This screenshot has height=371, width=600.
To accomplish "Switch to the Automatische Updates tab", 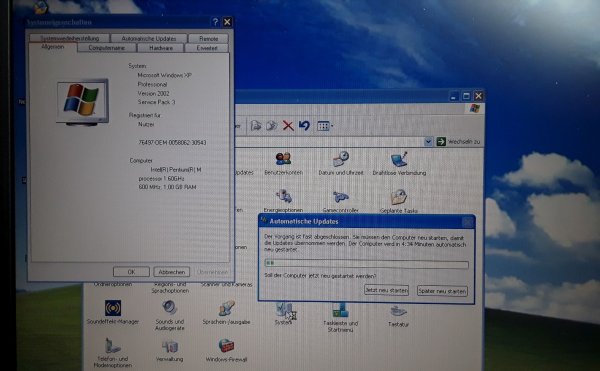I will 149,38.
